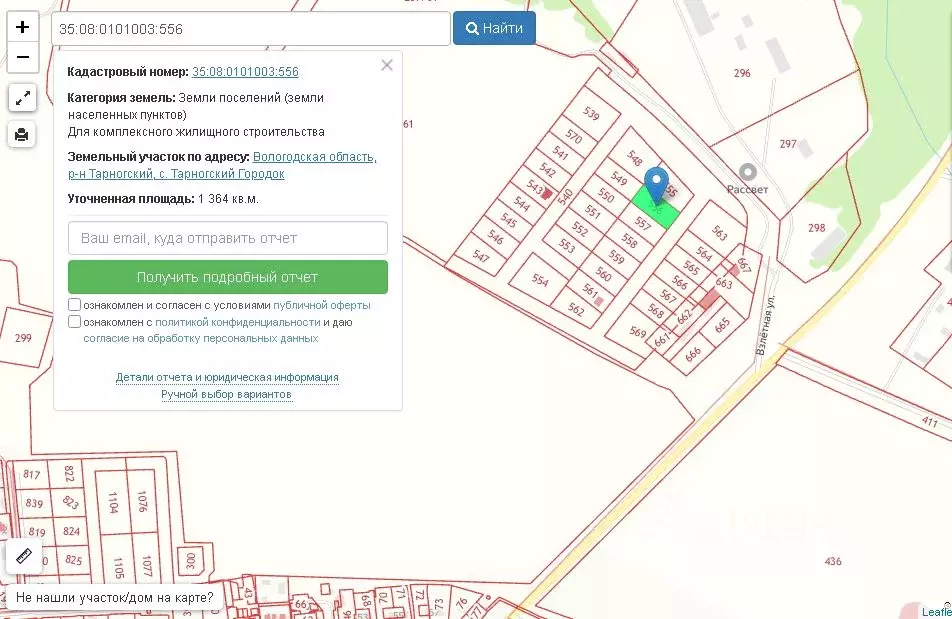Select parcel 569 on the map
Screen dimensions: 952x619
[x=638, y=332]
